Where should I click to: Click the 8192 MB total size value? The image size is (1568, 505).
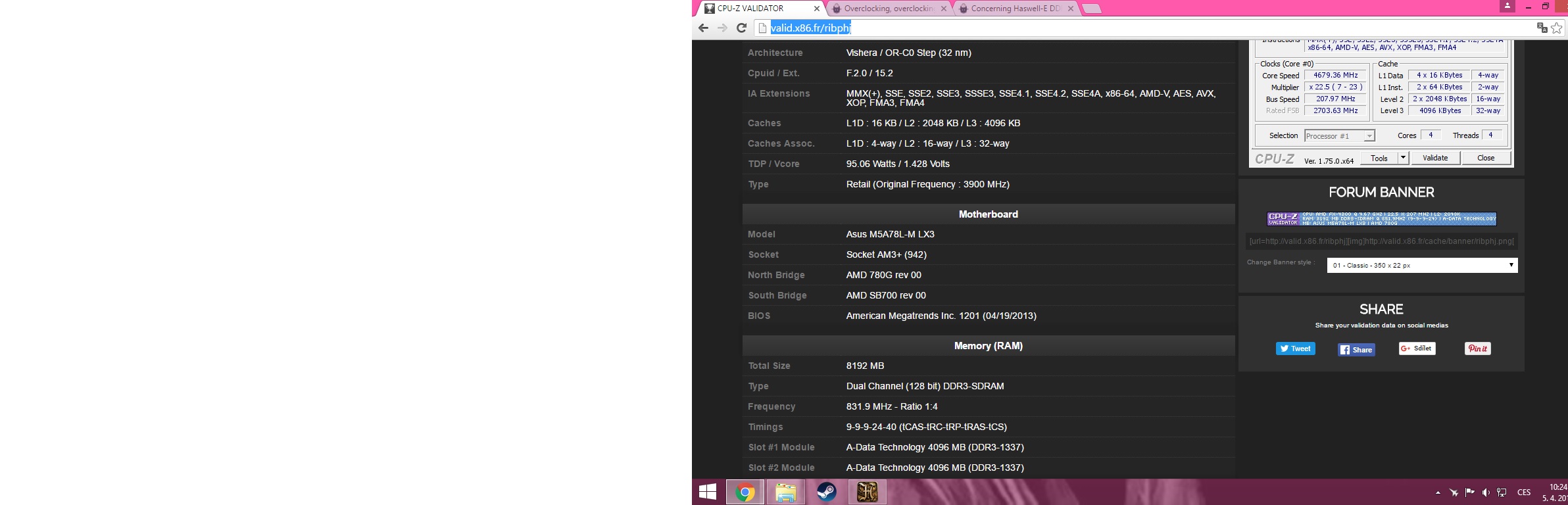[865, 366]
